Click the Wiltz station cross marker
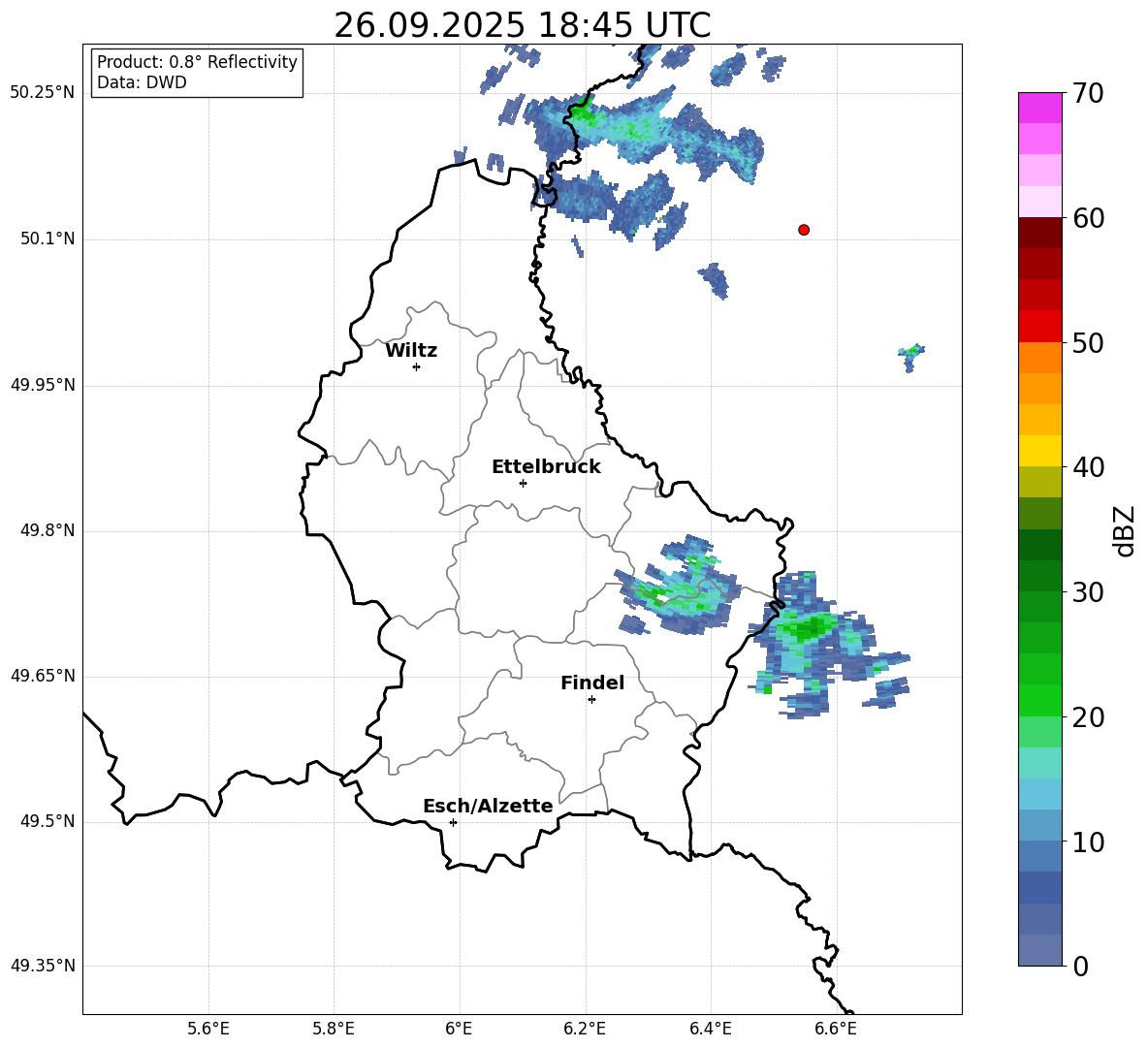This screenshot has height=1048, width=1148. 417,366
